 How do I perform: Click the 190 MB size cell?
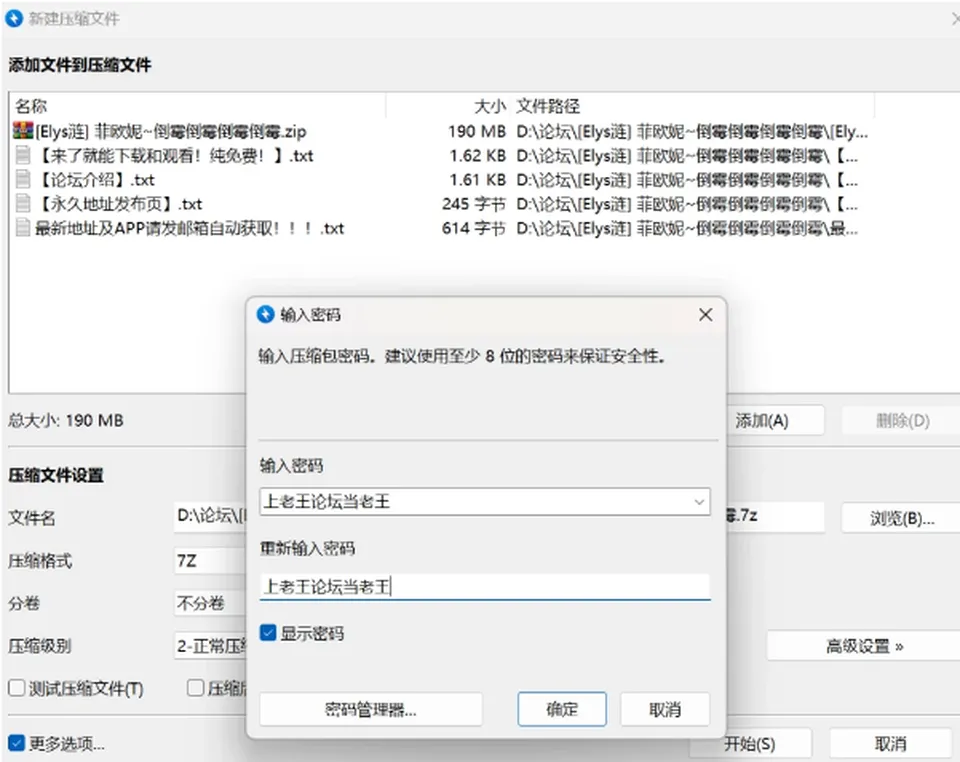coord(477,131)
